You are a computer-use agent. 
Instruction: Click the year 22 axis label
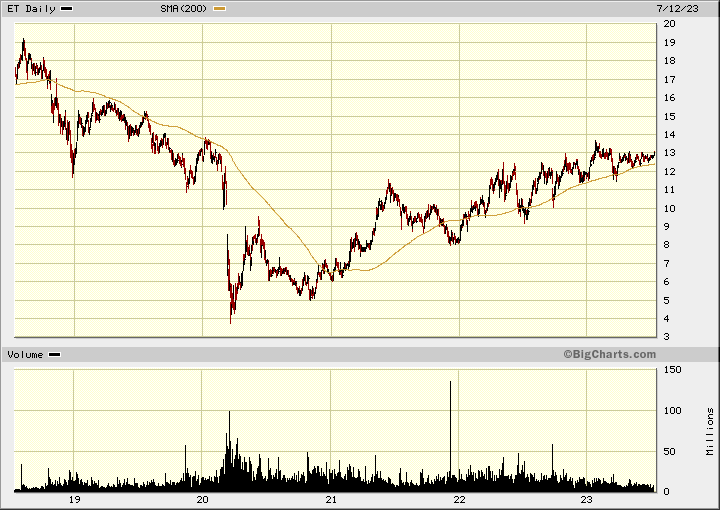pyautogui.click(x=459, y=500)
